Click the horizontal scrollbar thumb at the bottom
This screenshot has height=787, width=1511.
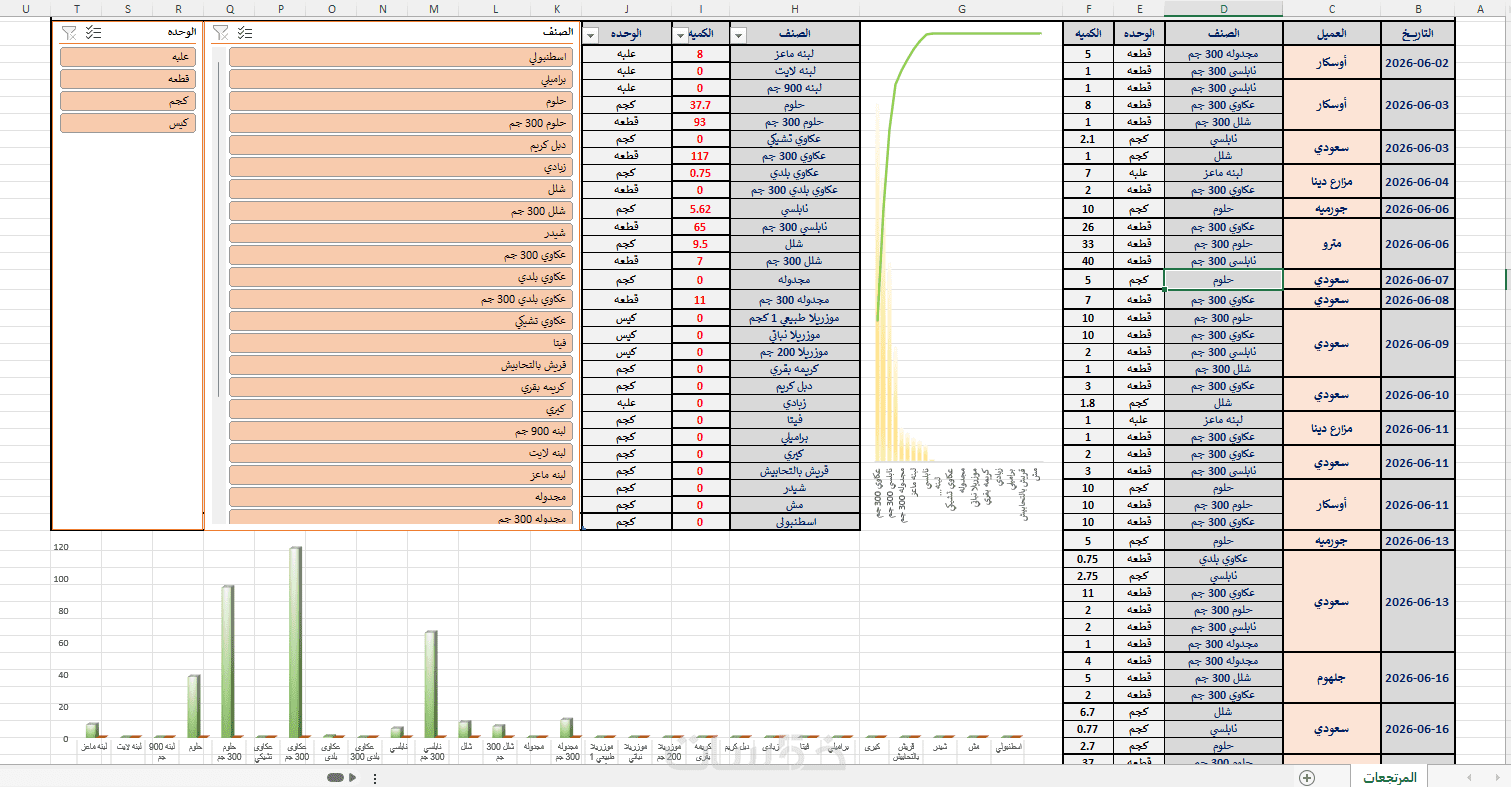click(x=335, y=777)
